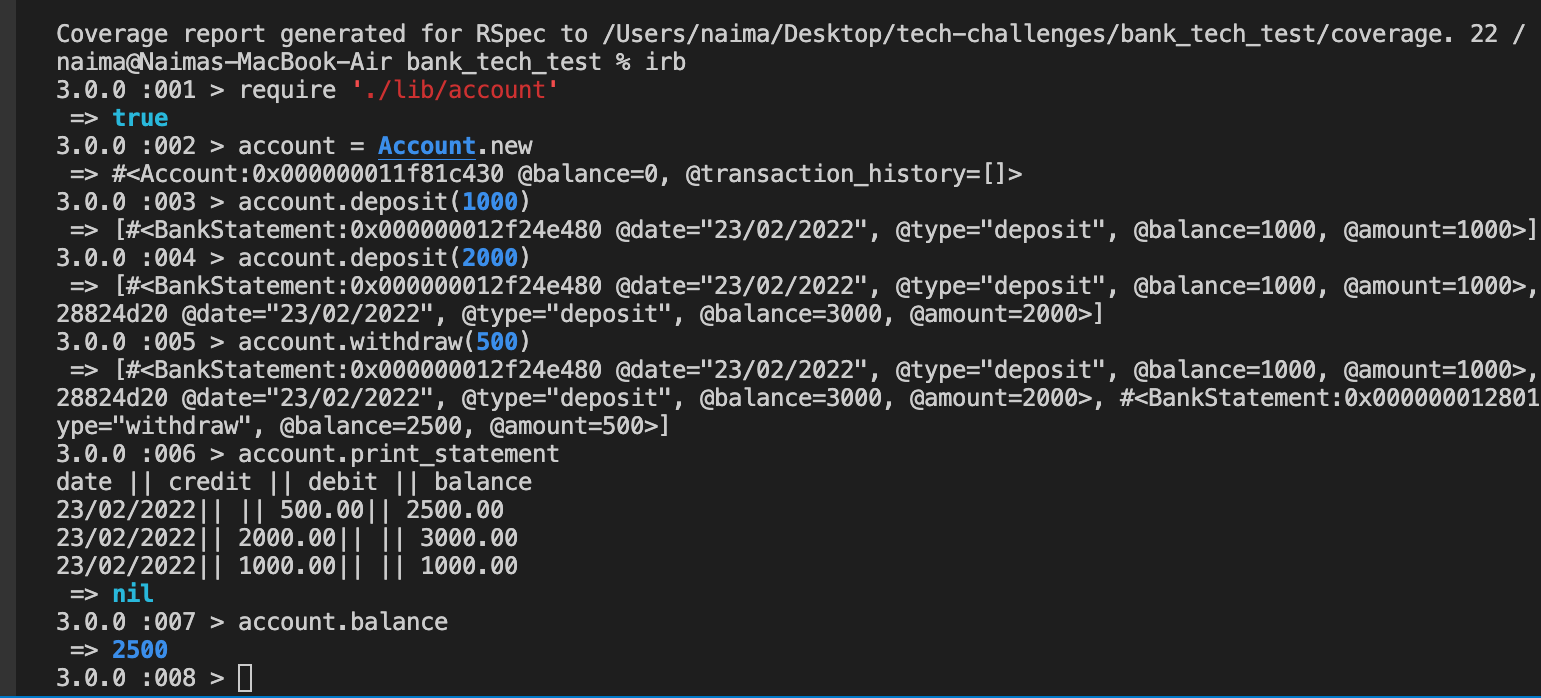
Task: Click the statement row ending in 2500.00
Action: coord(280,510)
